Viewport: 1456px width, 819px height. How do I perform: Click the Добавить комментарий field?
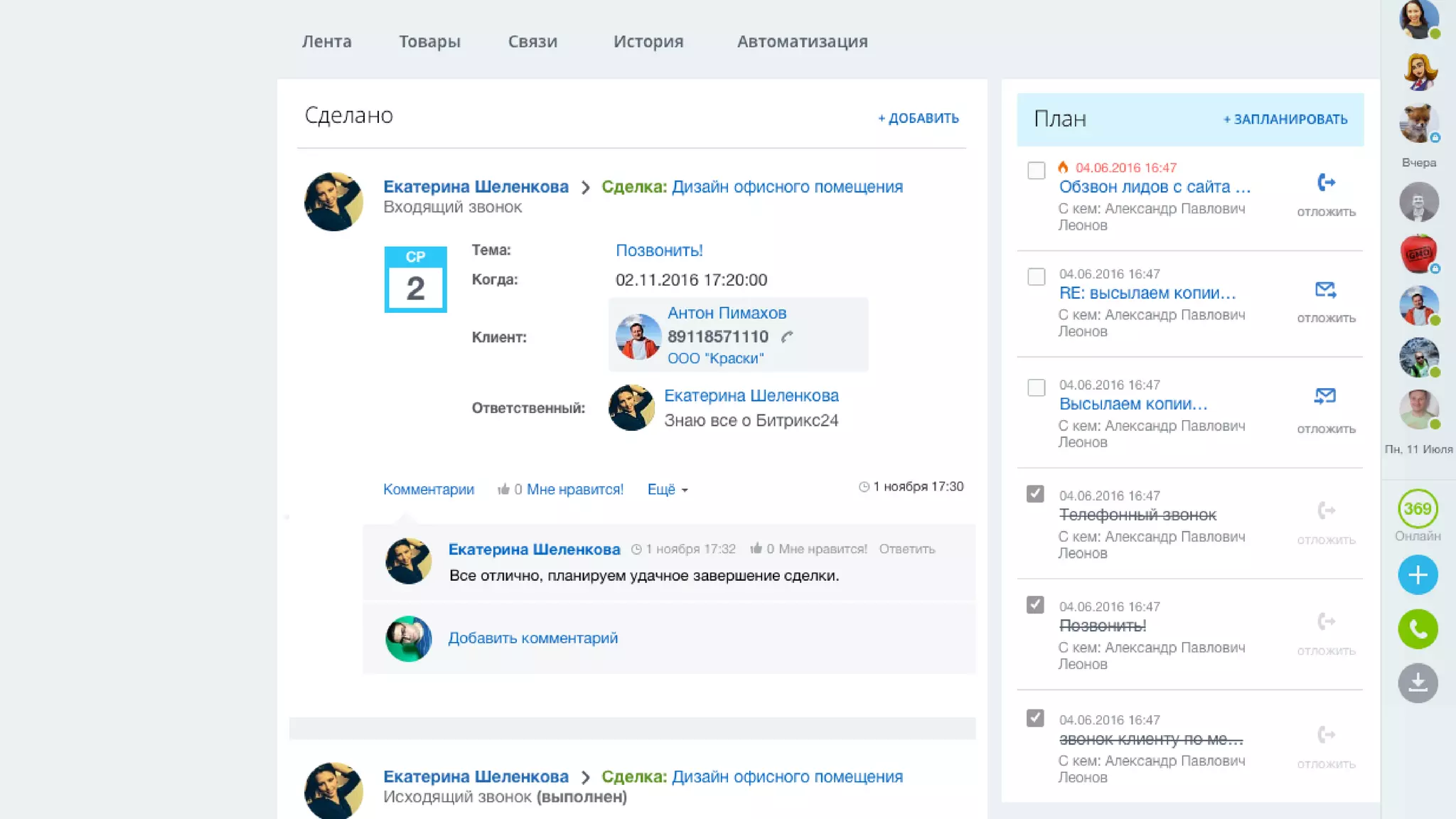pos(532,638)
